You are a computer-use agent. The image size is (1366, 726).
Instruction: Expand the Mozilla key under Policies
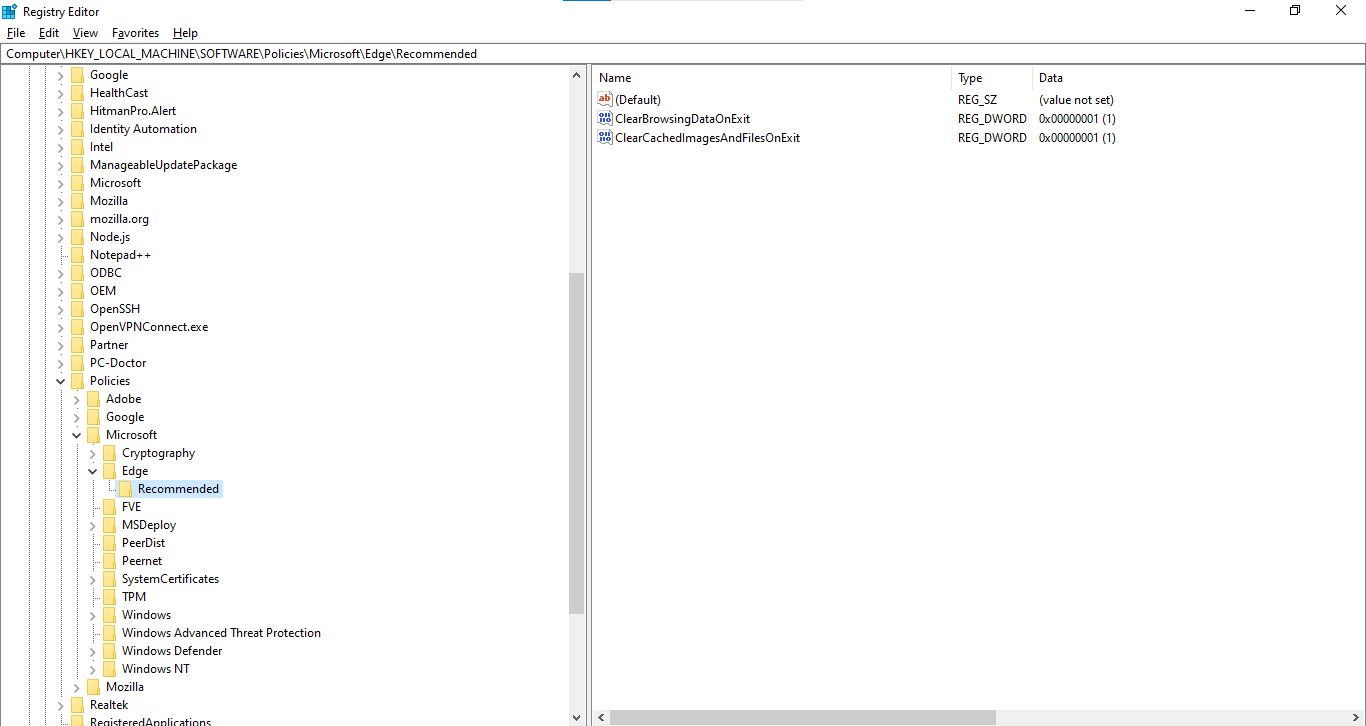click(x=77, y=687)
